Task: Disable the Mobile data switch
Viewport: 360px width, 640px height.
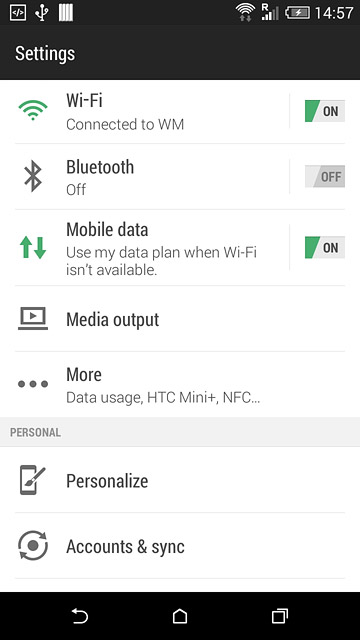Action: point(325,247)
